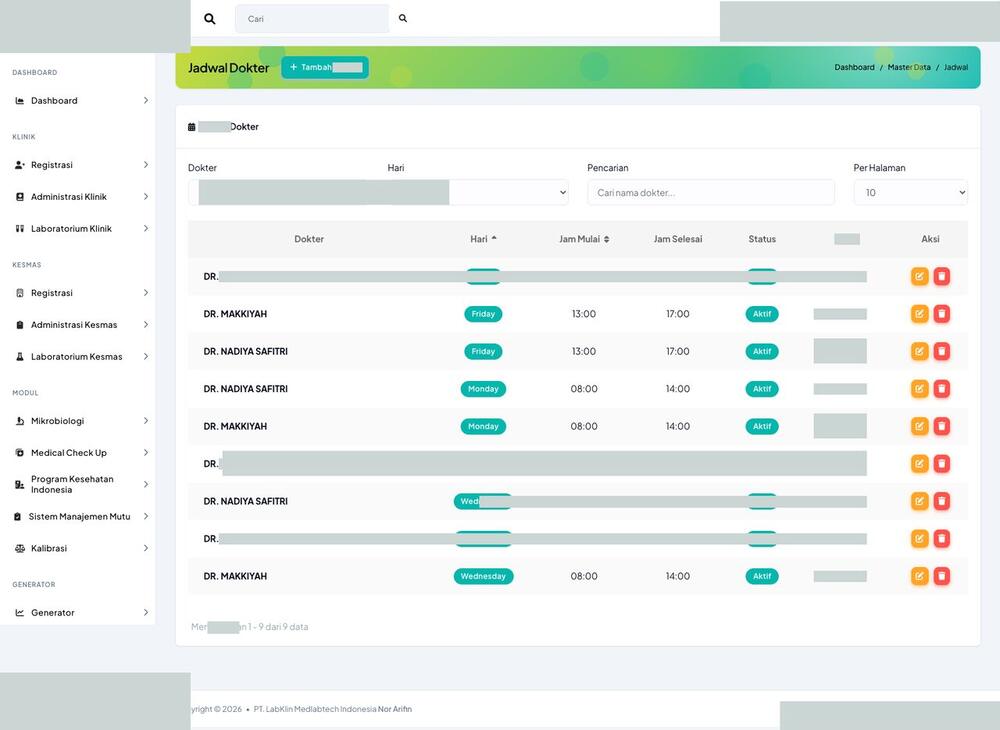Click the Medical Check Up sidebar icon

point(20,453)
